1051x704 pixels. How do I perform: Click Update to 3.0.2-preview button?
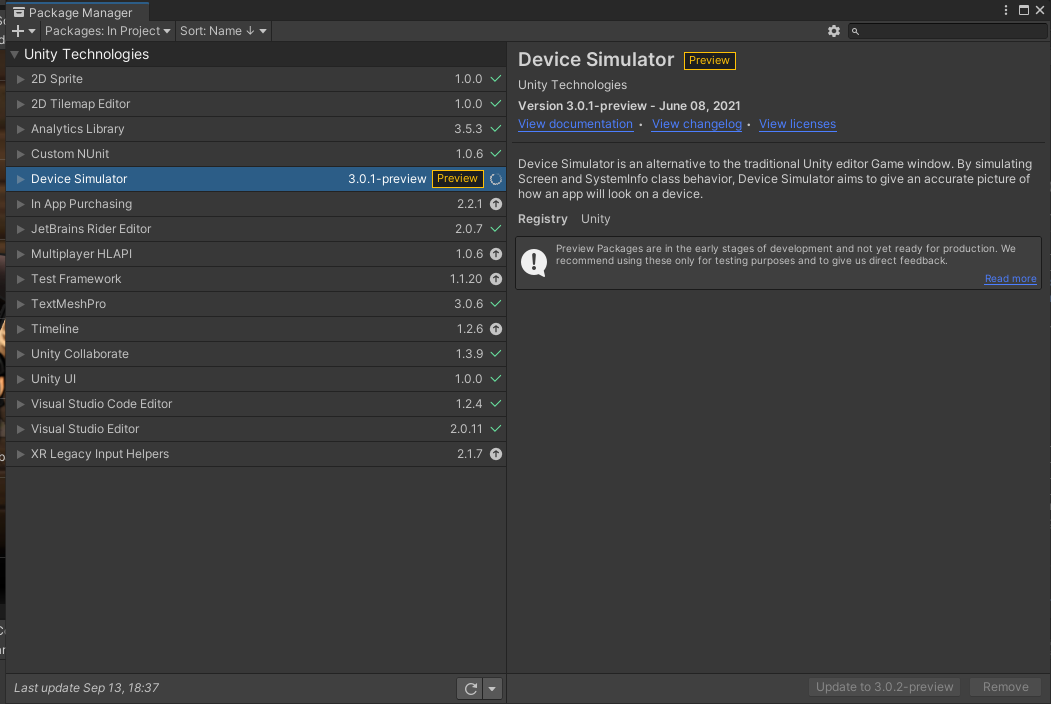[884, 687]
